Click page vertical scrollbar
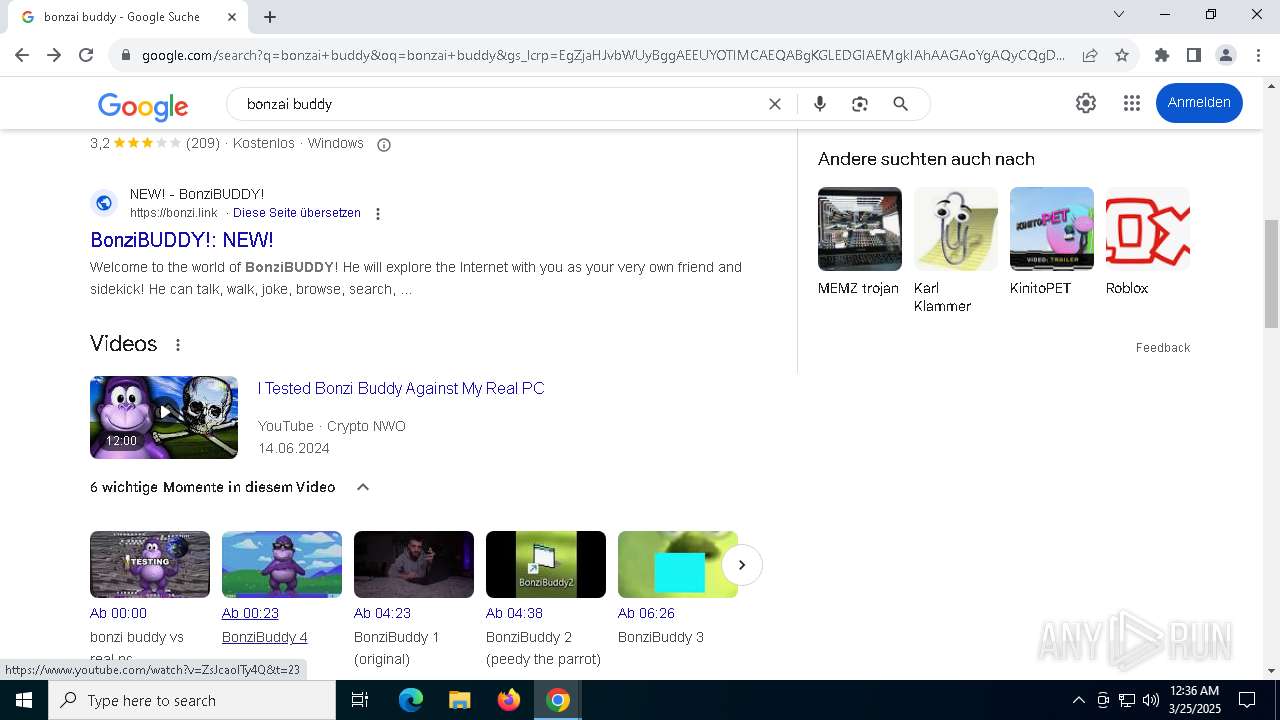The image size is (1280, 720). 1271,273
